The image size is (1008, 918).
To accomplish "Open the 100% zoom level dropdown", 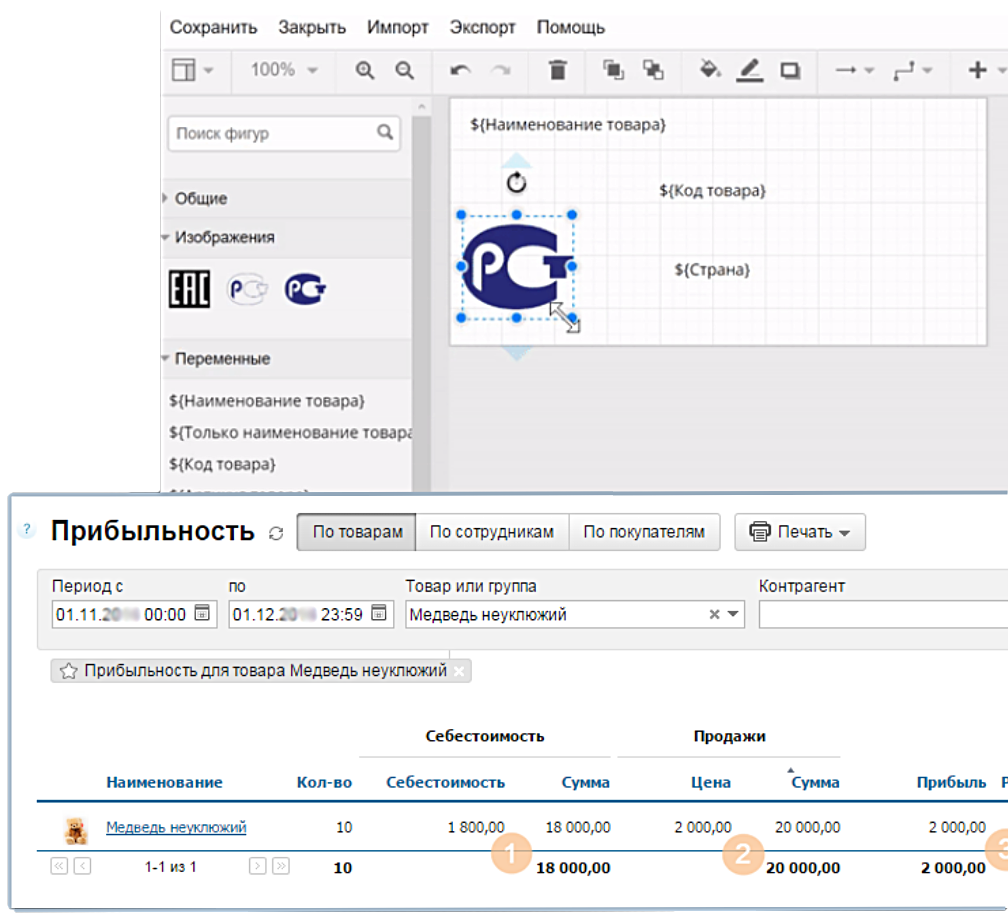I will 284,69.
